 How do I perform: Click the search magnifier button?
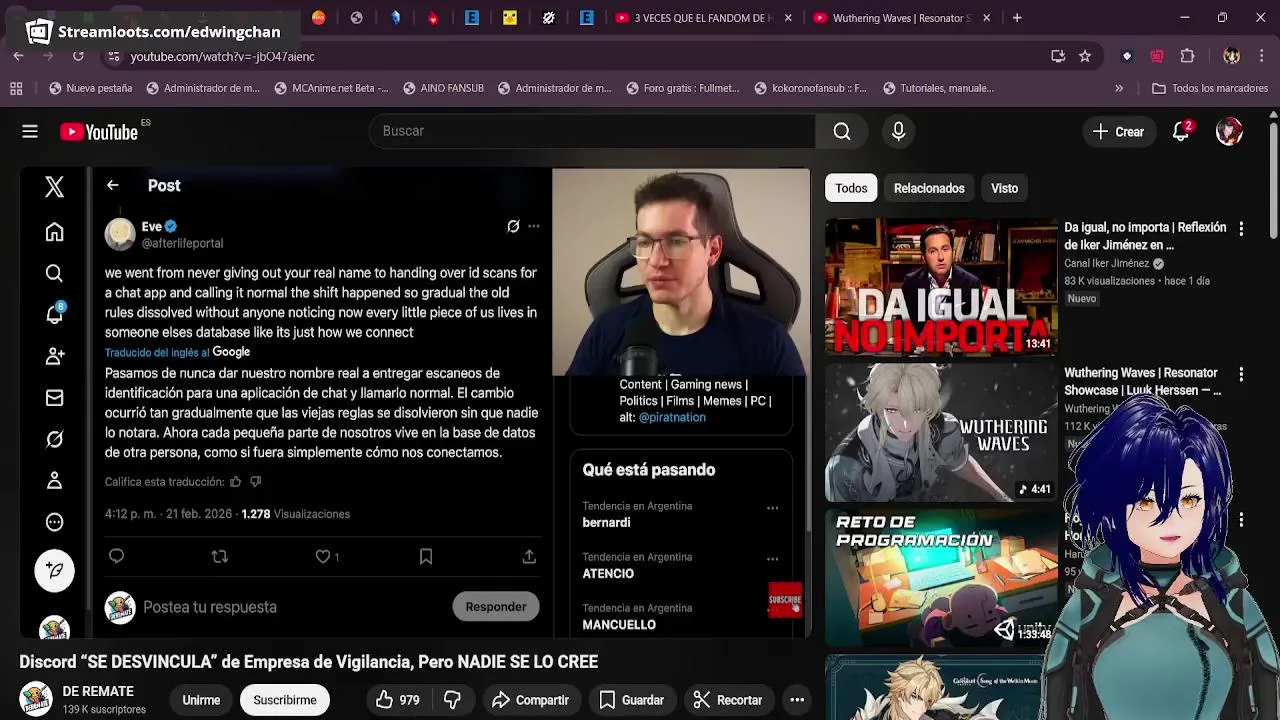click(x=842, y=131)
